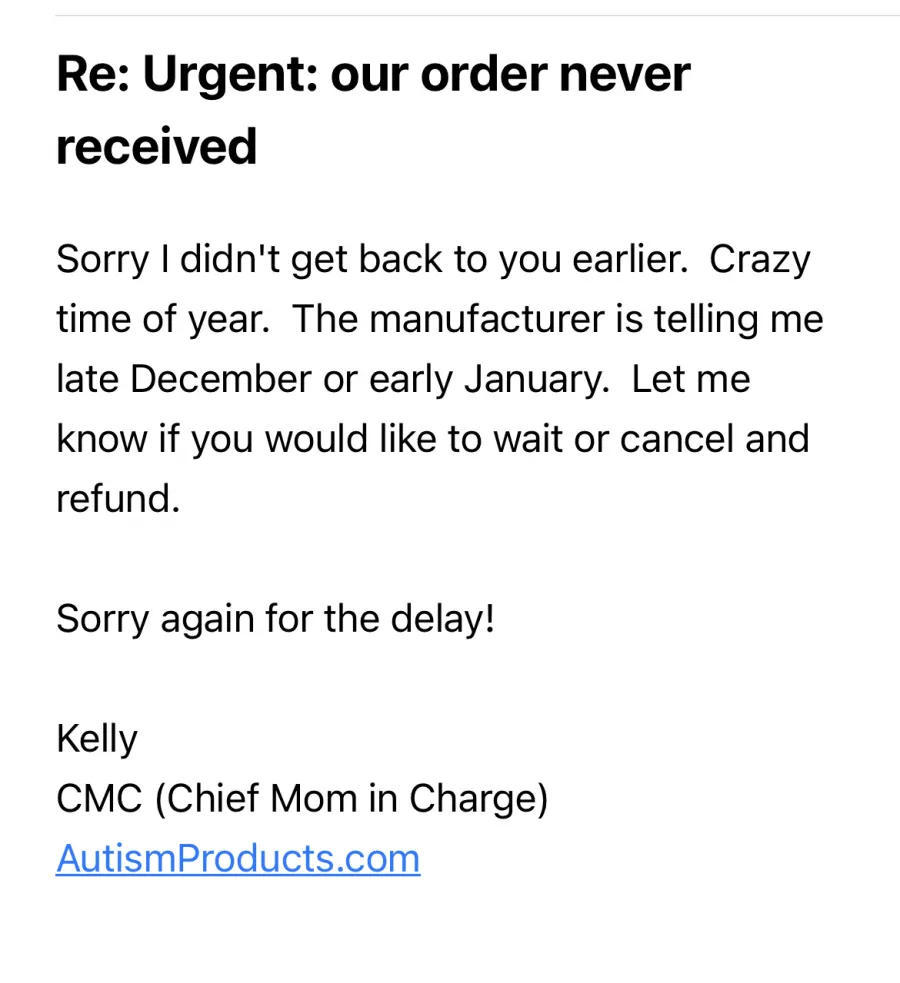Open the AutismProducts.com link
900x983 pixels.
[238, 859]
